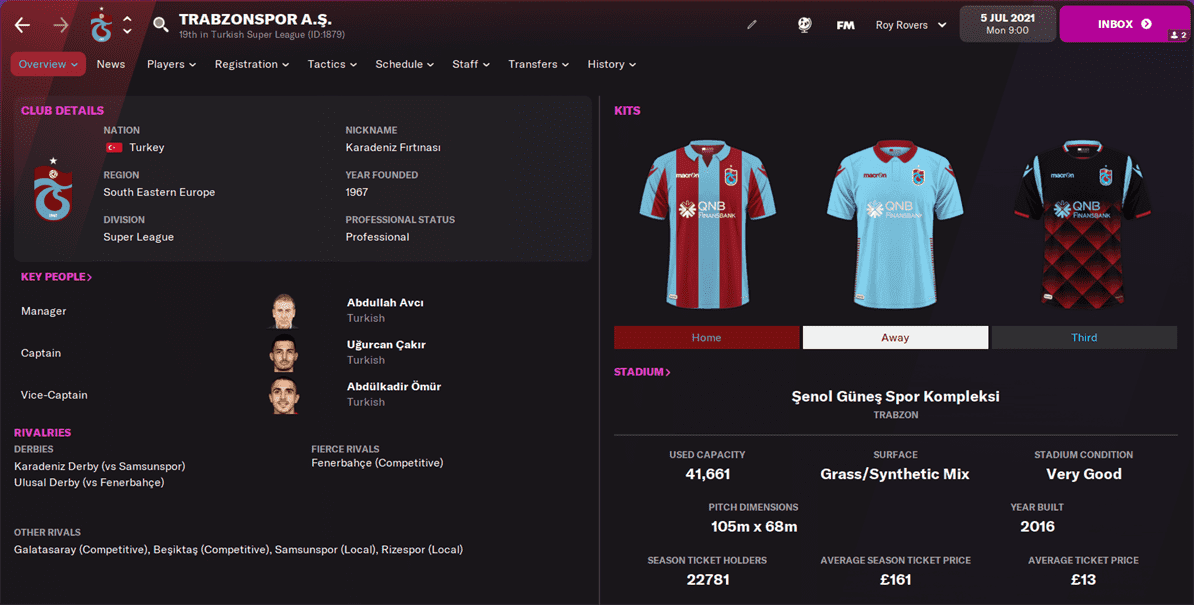Open the Key People section link

coord(56,277)
